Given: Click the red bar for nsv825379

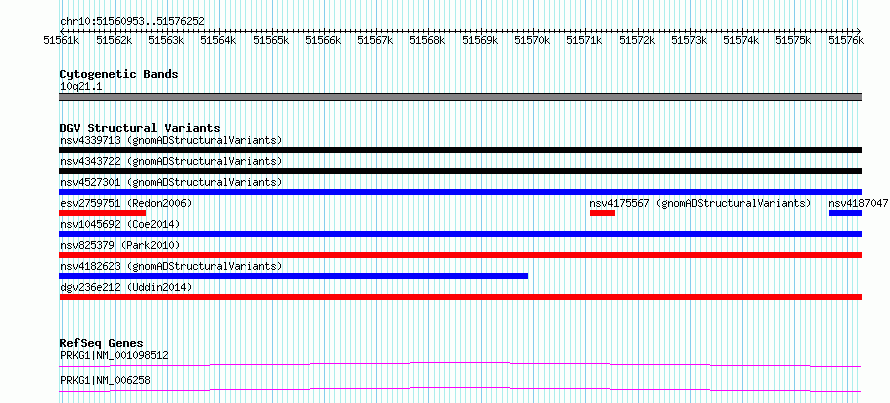Looking at the screenshot, I should 460,255.
